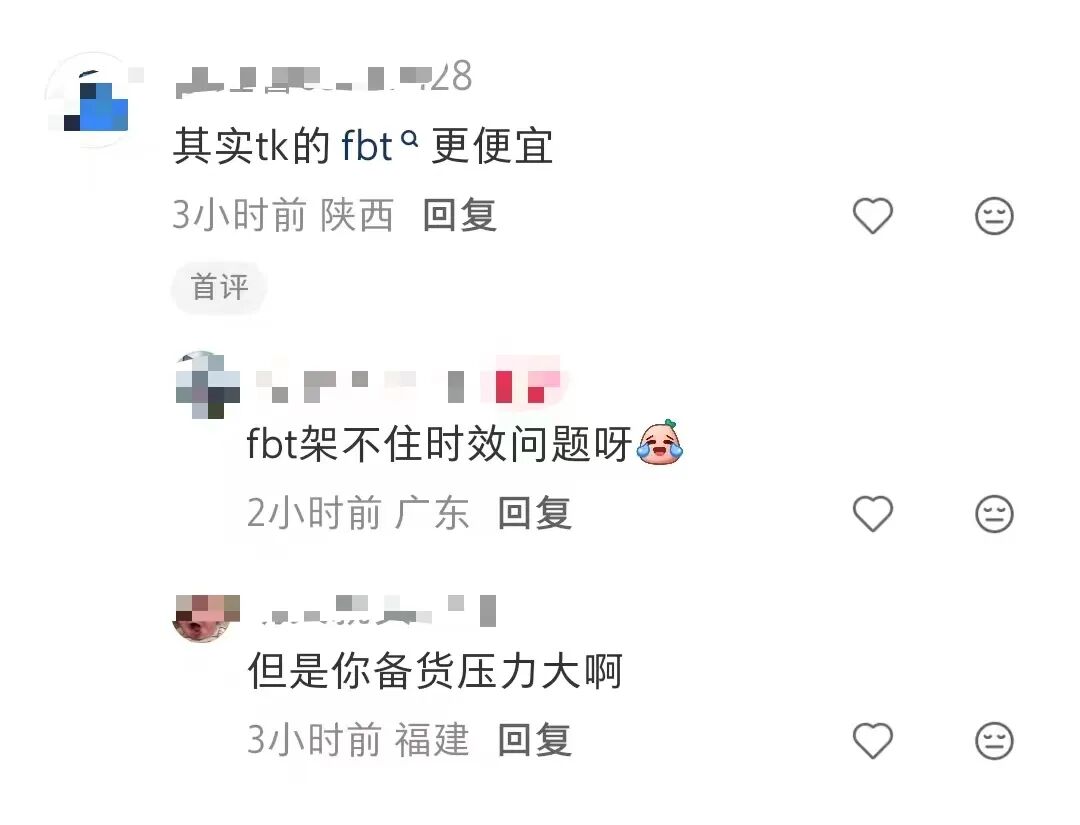The image size is (1080, 825).
Task: Select the comment text 其实tk的fbt更便宜
Action: [363, 146]
